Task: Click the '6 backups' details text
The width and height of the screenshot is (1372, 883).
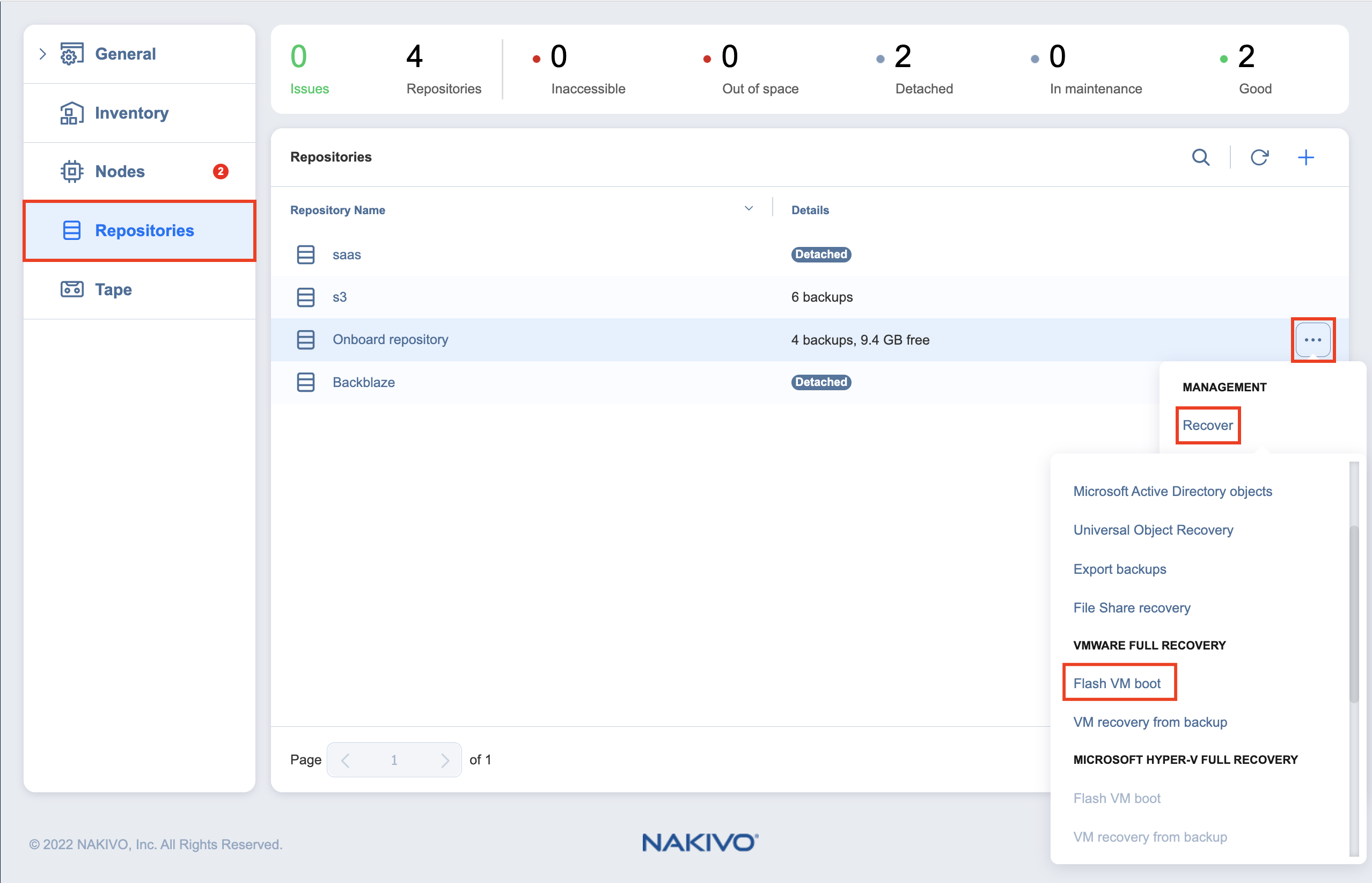Action: coord(822,297)
